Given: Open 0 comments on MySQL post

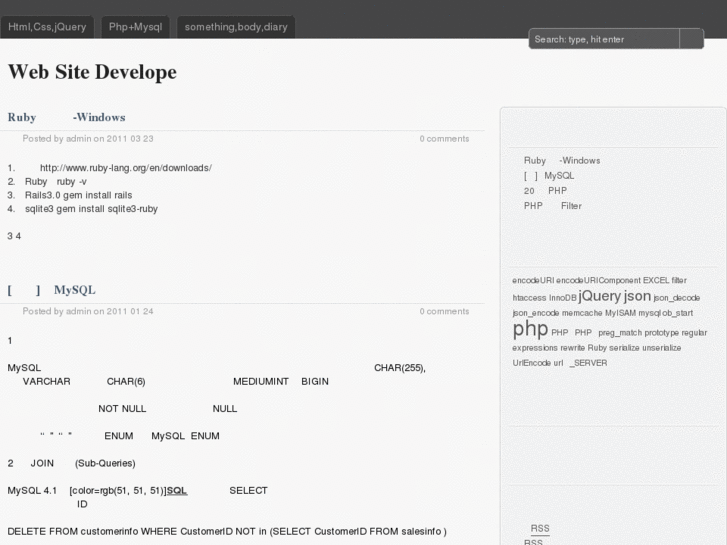Looking at the screenshot, I should tap(444, 311).
